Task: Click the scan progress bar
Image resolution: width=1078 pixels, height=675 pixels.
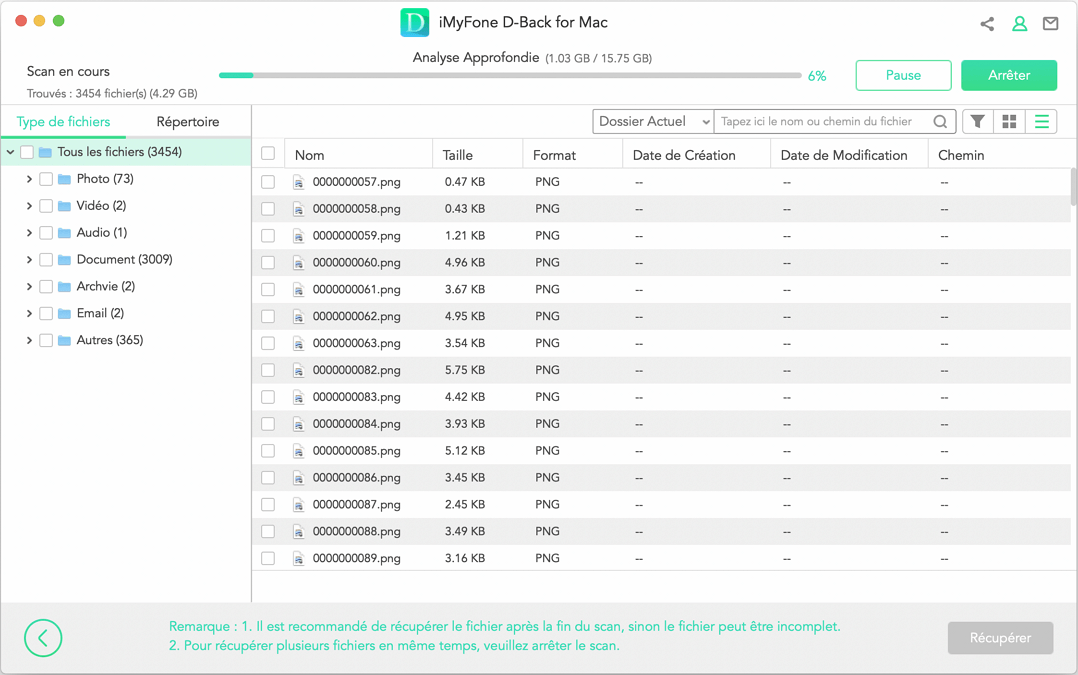Action: click(x=510, y=75)
